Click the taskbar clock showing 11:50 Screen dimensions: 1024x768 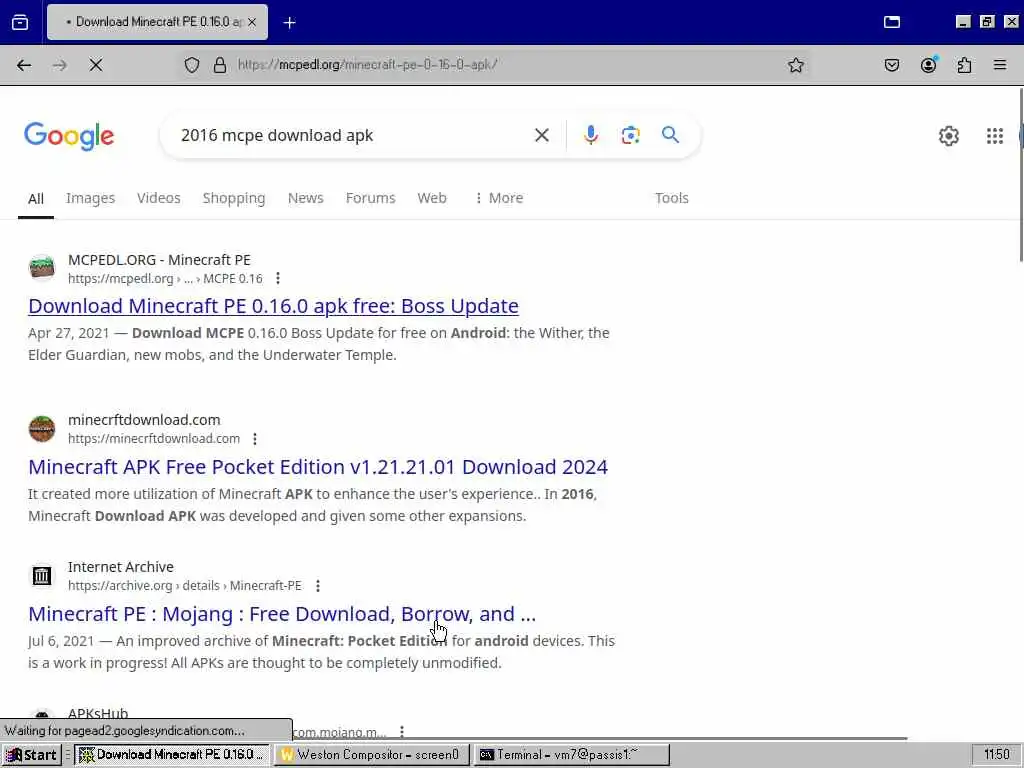pos(996,755)
